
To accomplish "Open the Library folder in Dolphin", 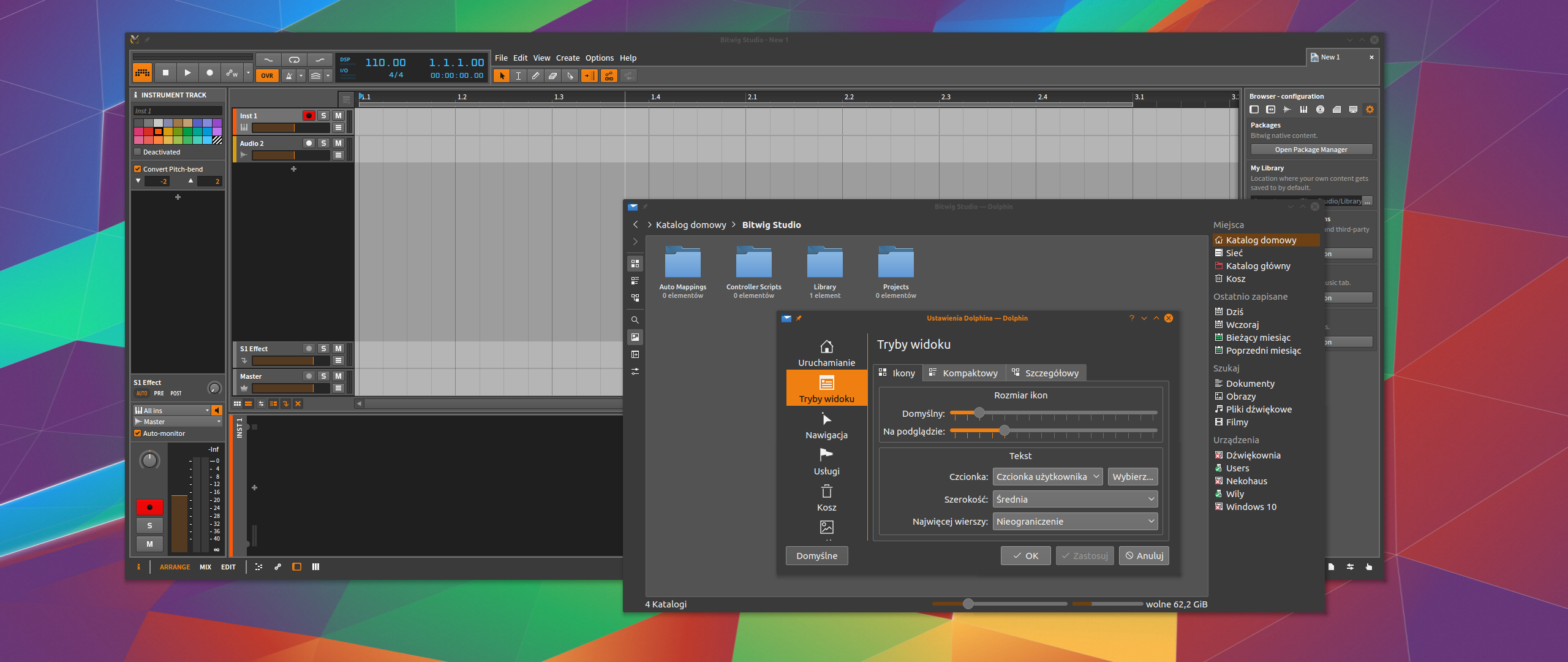I will pyautogui.click(x=824, y=273).
